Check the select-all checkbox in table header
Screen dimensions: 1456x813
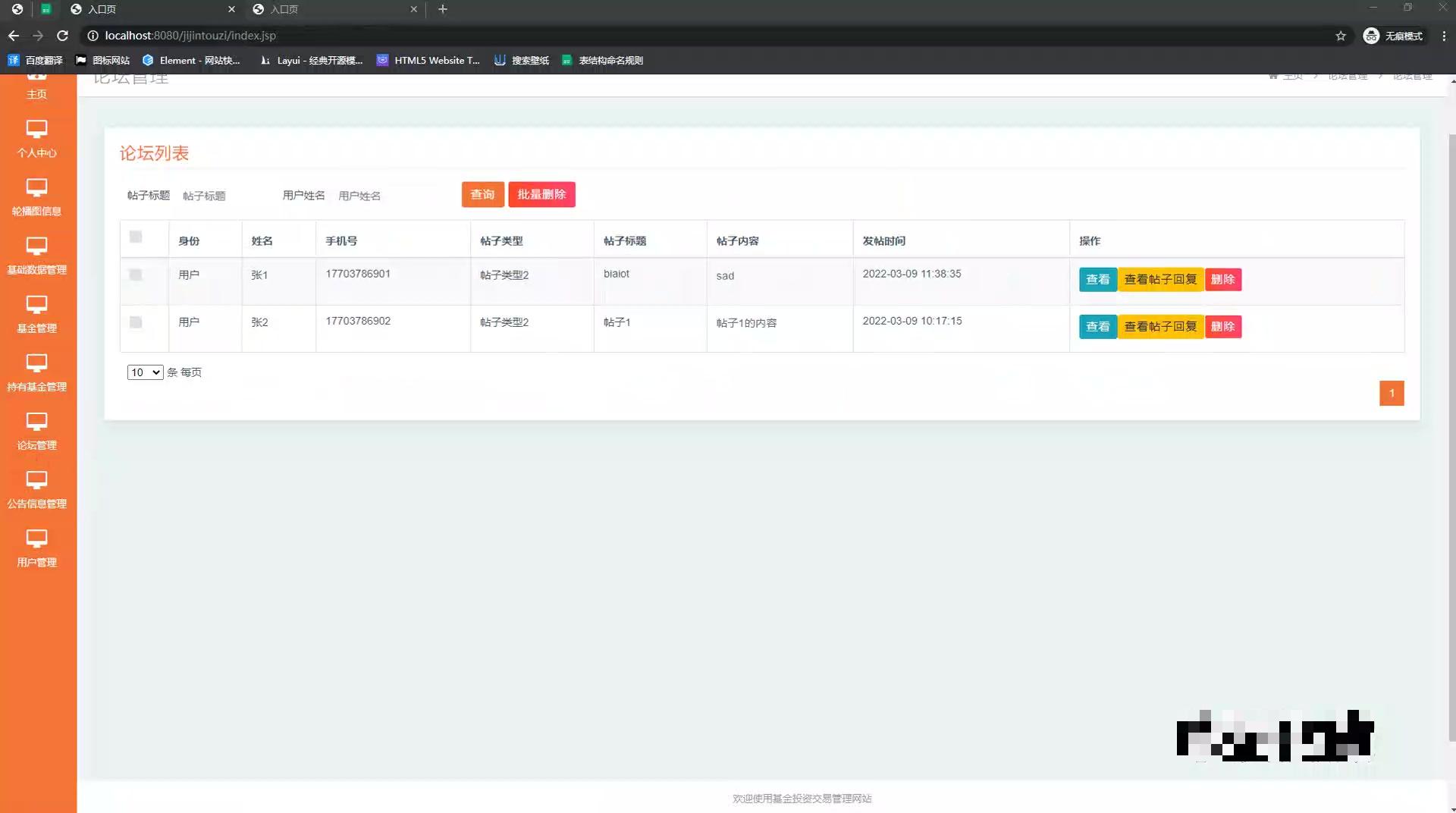[x=135, y=237]
